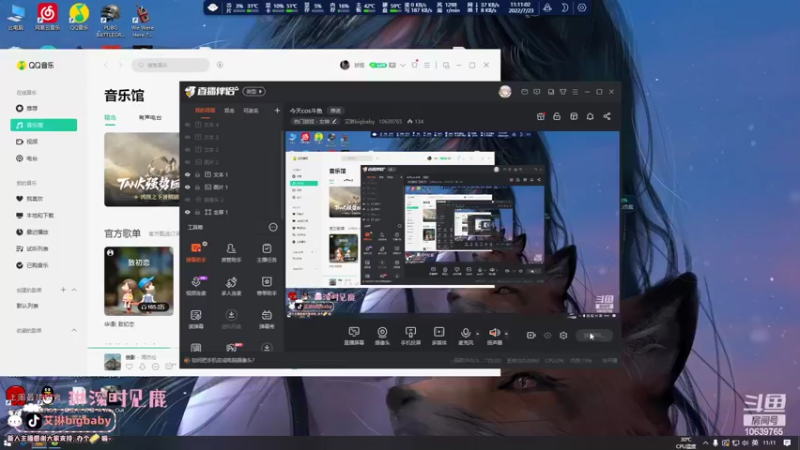Image resolution: width=800 pixels, height=450 pixels.
Task: Open the dropdown arrow next to QQ Music username
Action: point(403,65)
